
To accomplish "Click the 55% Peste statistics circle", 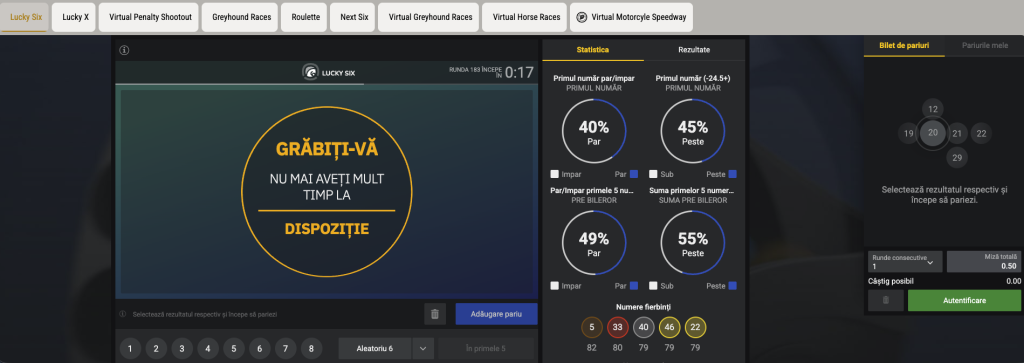I will pos(693,242).
